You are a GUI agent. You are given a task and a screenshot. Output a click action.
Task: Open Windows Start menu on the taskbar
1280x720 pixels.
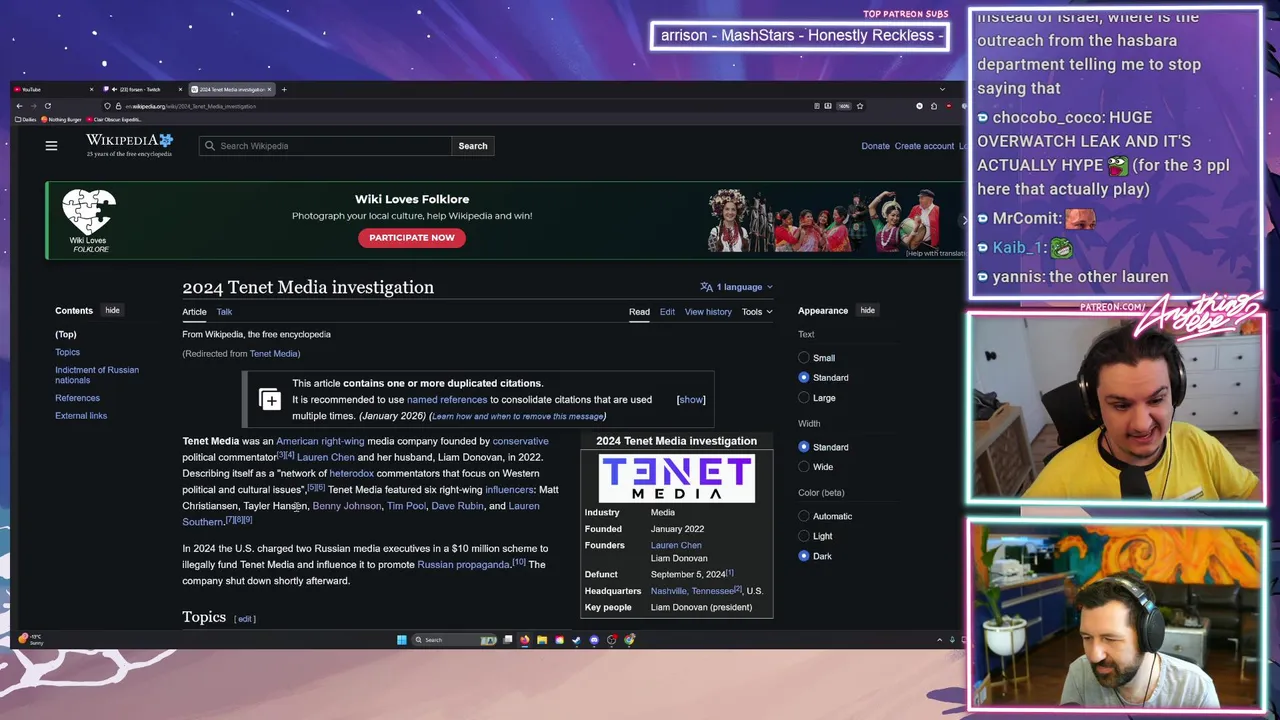(402, 640)
